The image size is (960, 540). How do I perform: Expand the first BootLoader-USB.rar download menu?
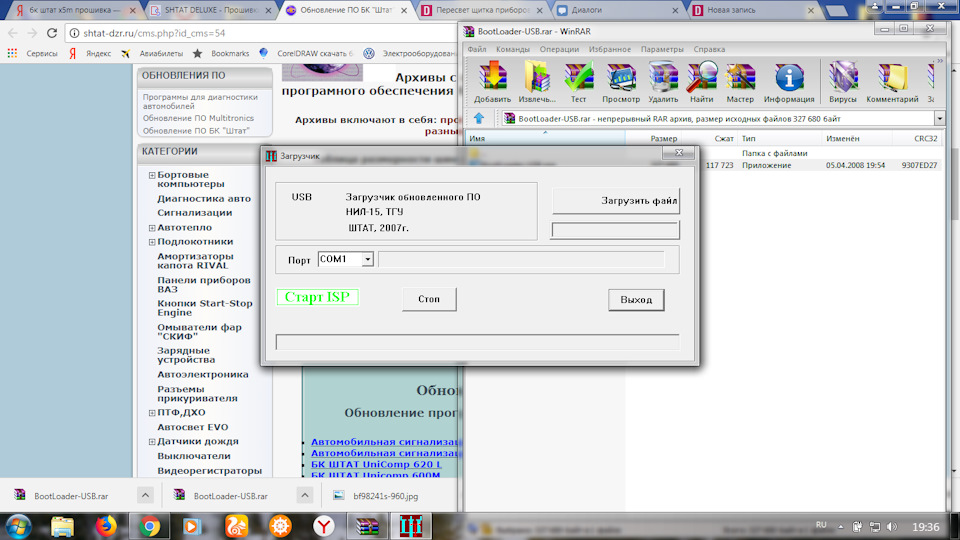[x=145, y=495]
